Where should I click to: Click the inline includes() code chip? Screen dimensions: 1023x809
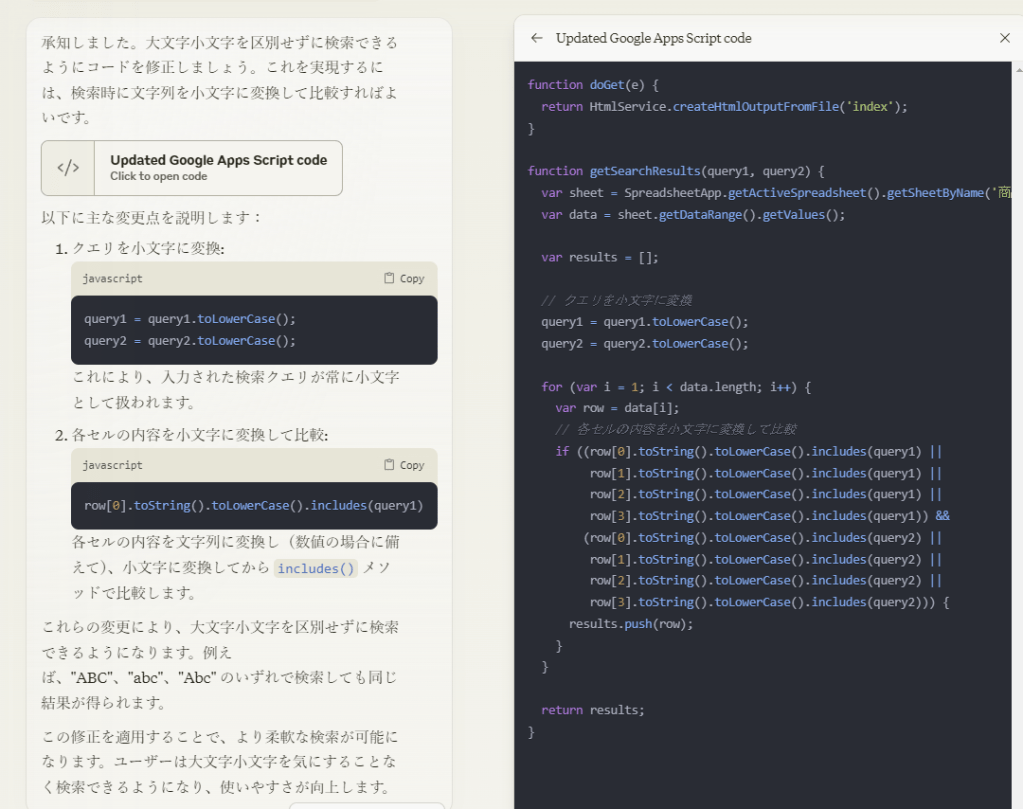(x=316, y=568)
